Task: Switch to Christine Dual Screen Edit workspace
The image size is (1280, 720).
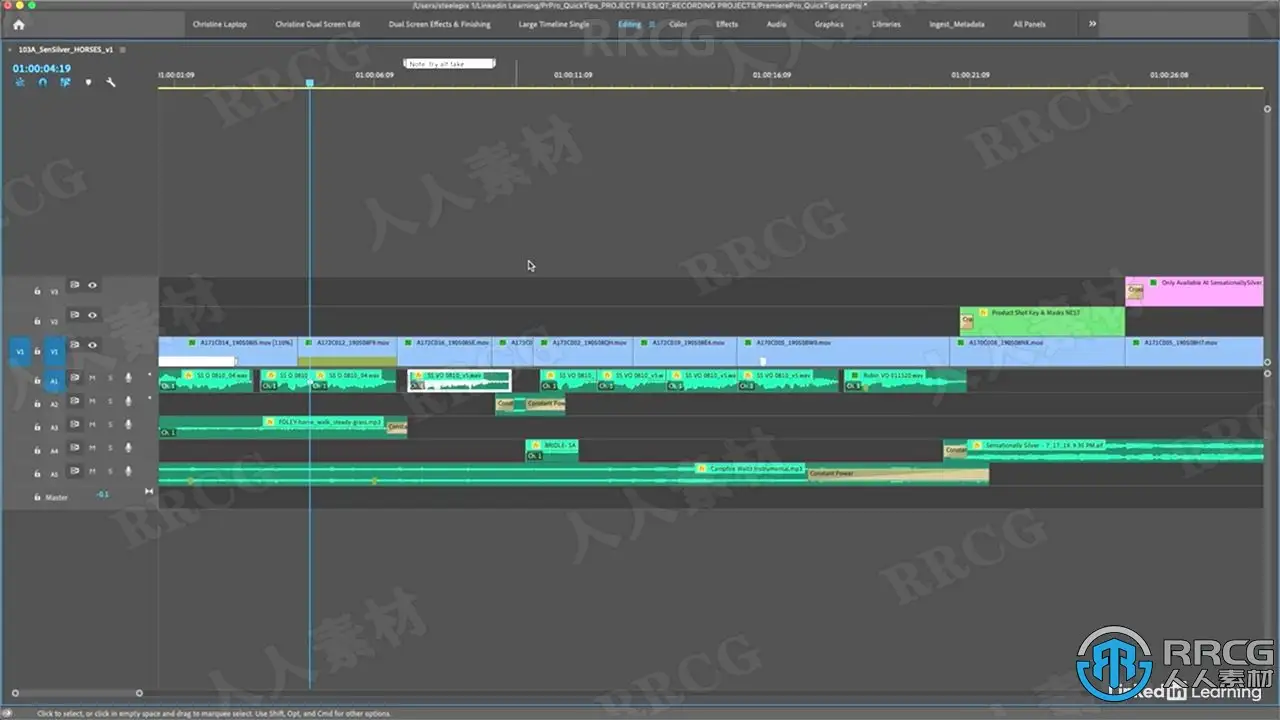Action: [318, 24]
